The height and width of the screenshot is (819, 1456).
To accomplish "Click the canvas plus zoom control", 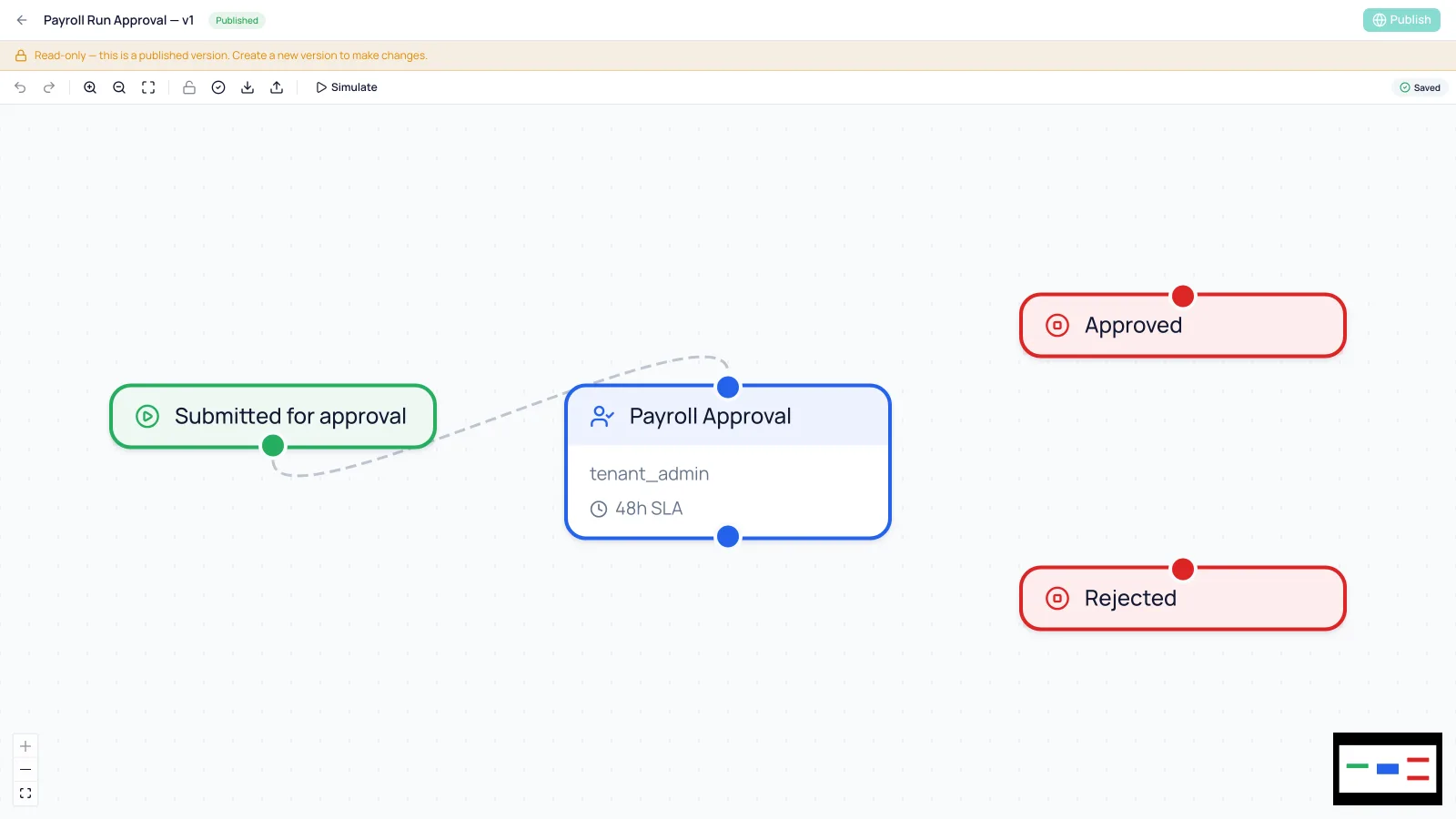I will point(25,746).
